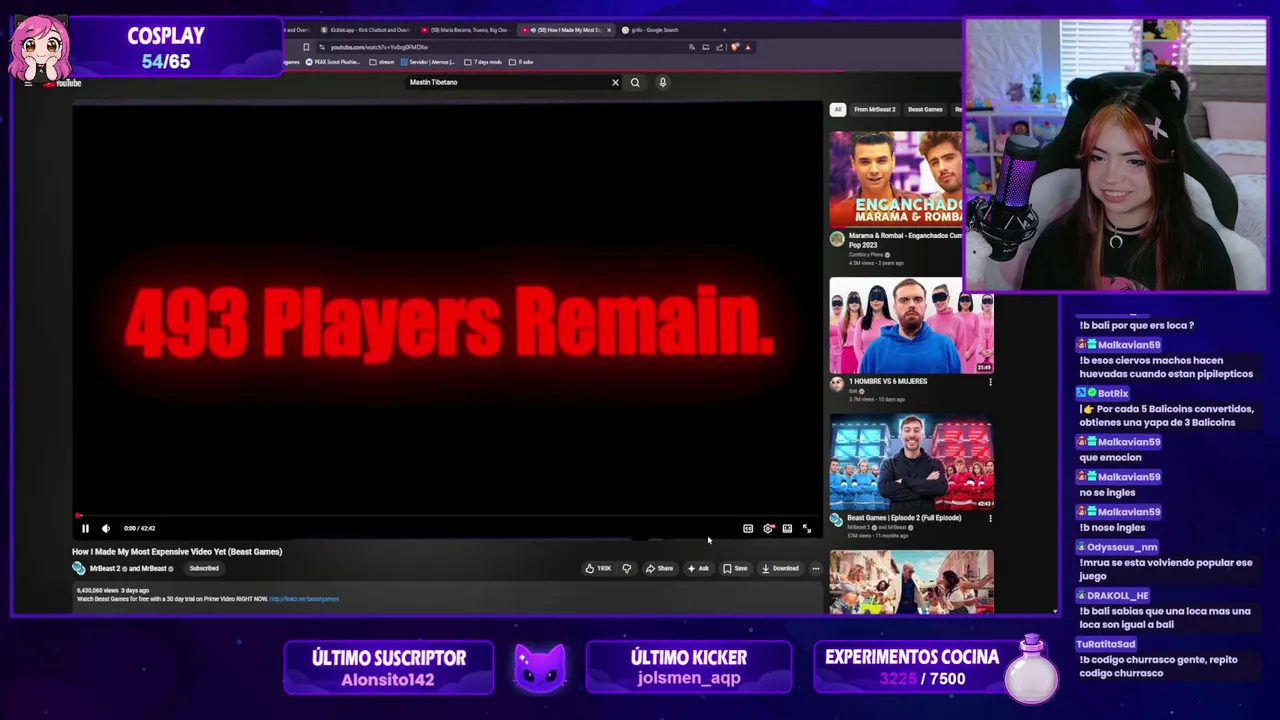
Task: Save the video to a playlist
Action: 735,568
